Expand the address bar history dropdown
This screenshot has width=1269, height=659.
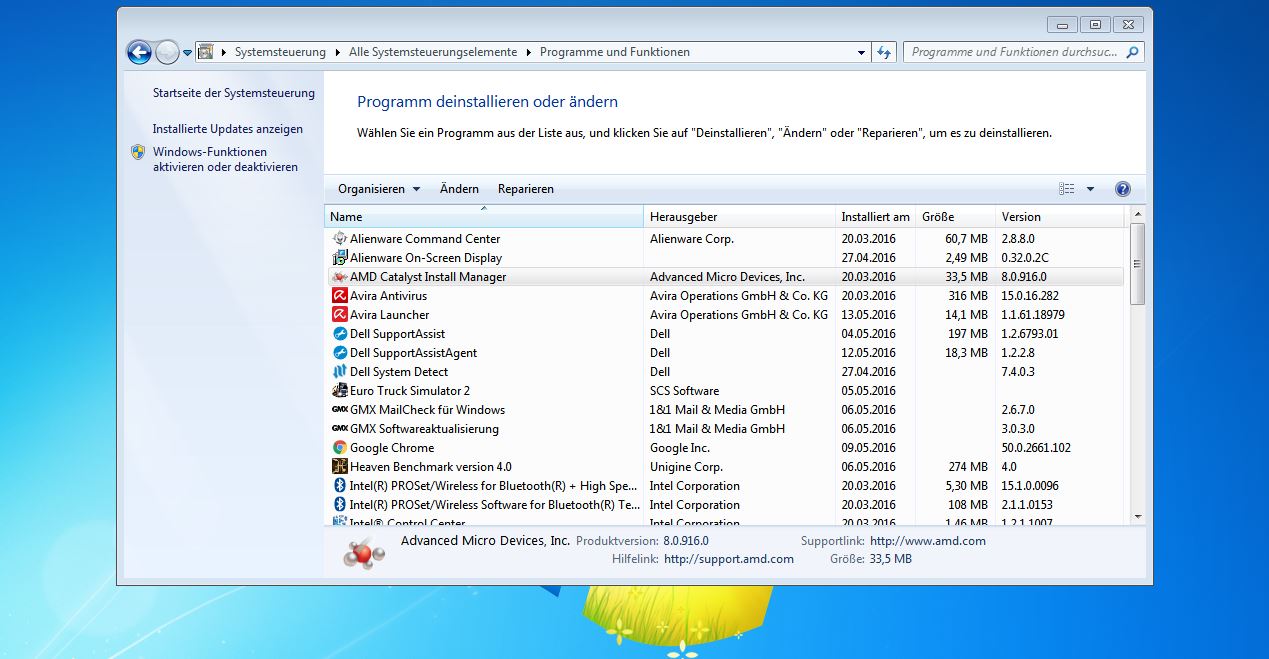[x=862, y=52]
